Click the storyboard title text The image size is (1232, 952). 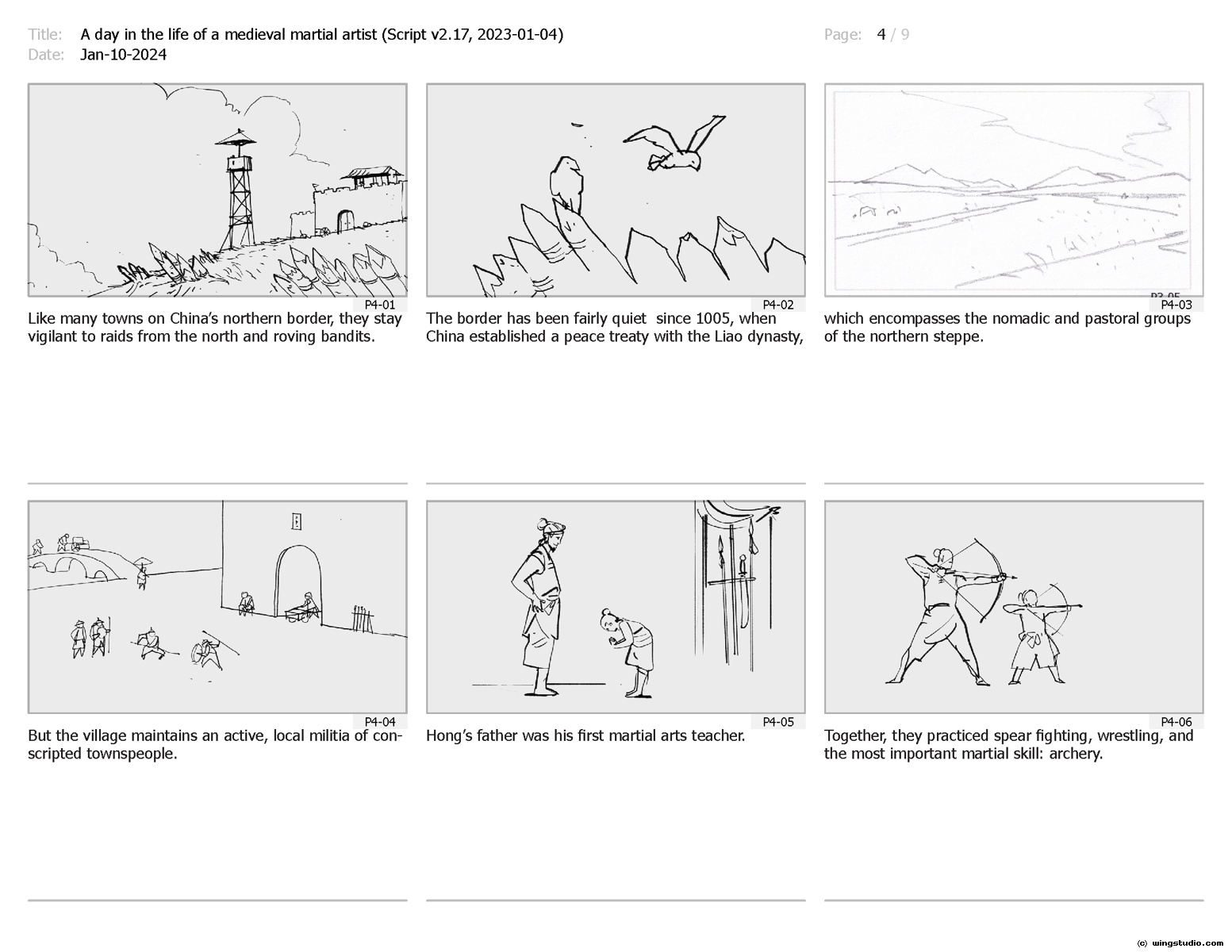321,34
